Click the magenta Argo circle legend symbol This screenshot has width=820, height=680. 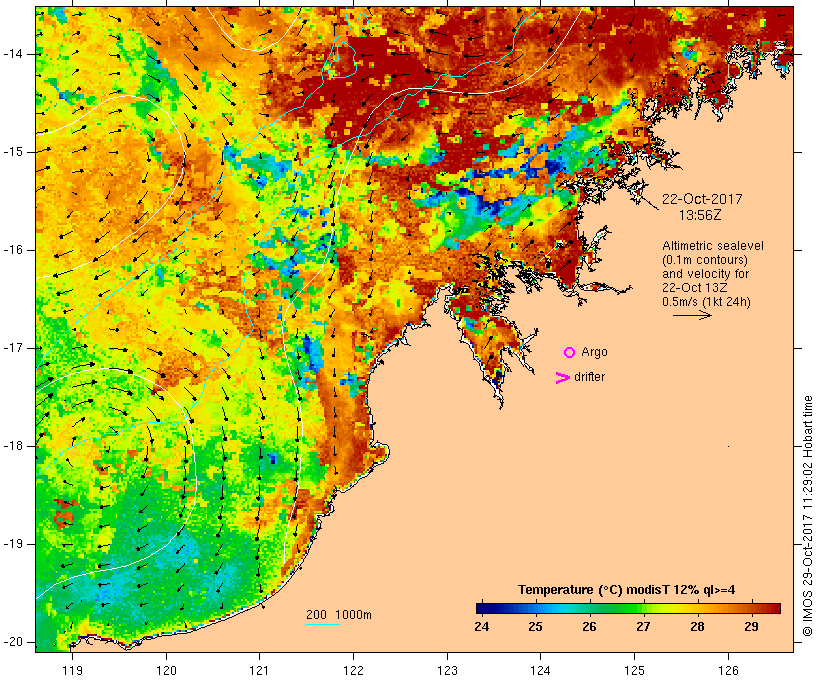point(570,353)
